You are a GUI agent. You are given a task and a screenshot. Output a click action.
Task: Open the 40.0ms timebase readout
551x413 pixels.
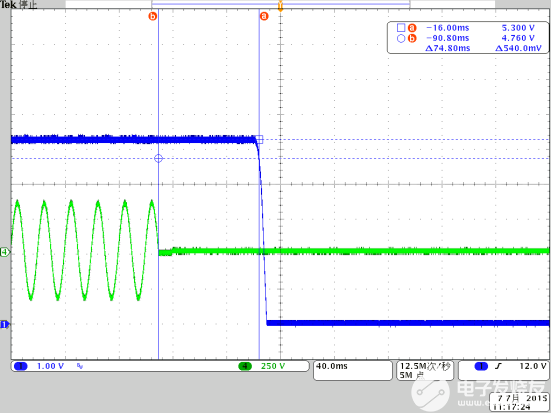332,366
